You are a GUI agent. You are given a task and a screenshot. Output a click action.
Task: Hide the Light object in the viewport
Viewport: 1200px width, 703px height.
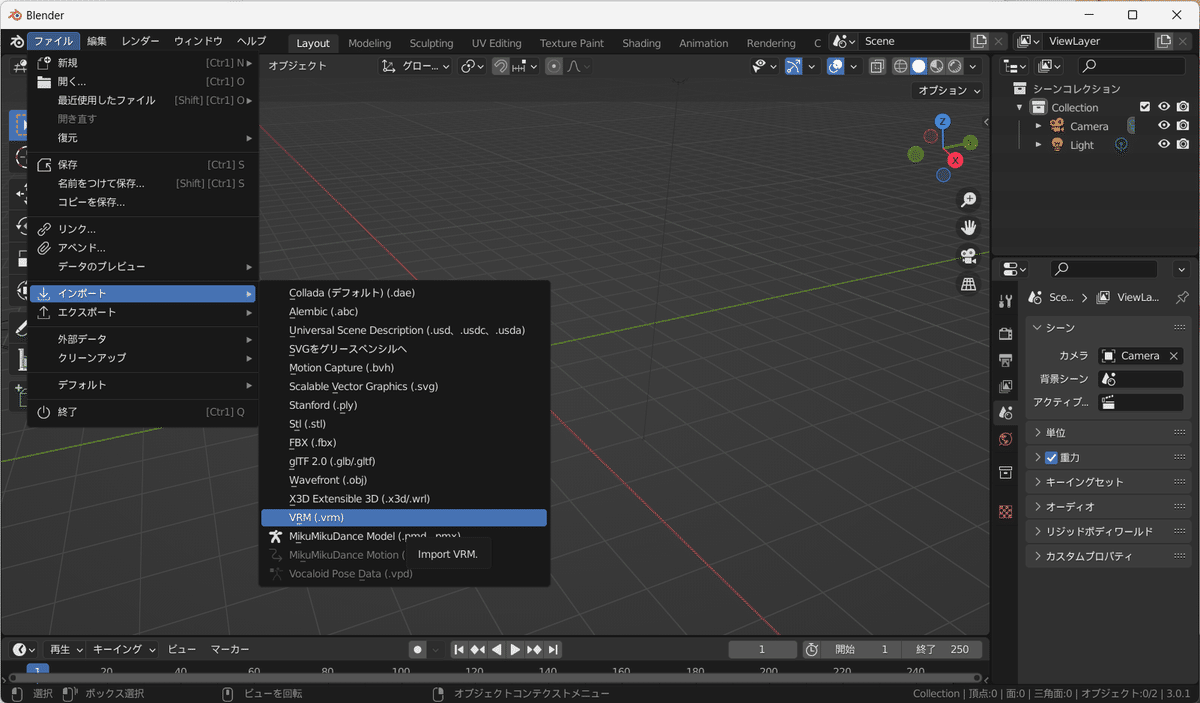[1164, 145]
